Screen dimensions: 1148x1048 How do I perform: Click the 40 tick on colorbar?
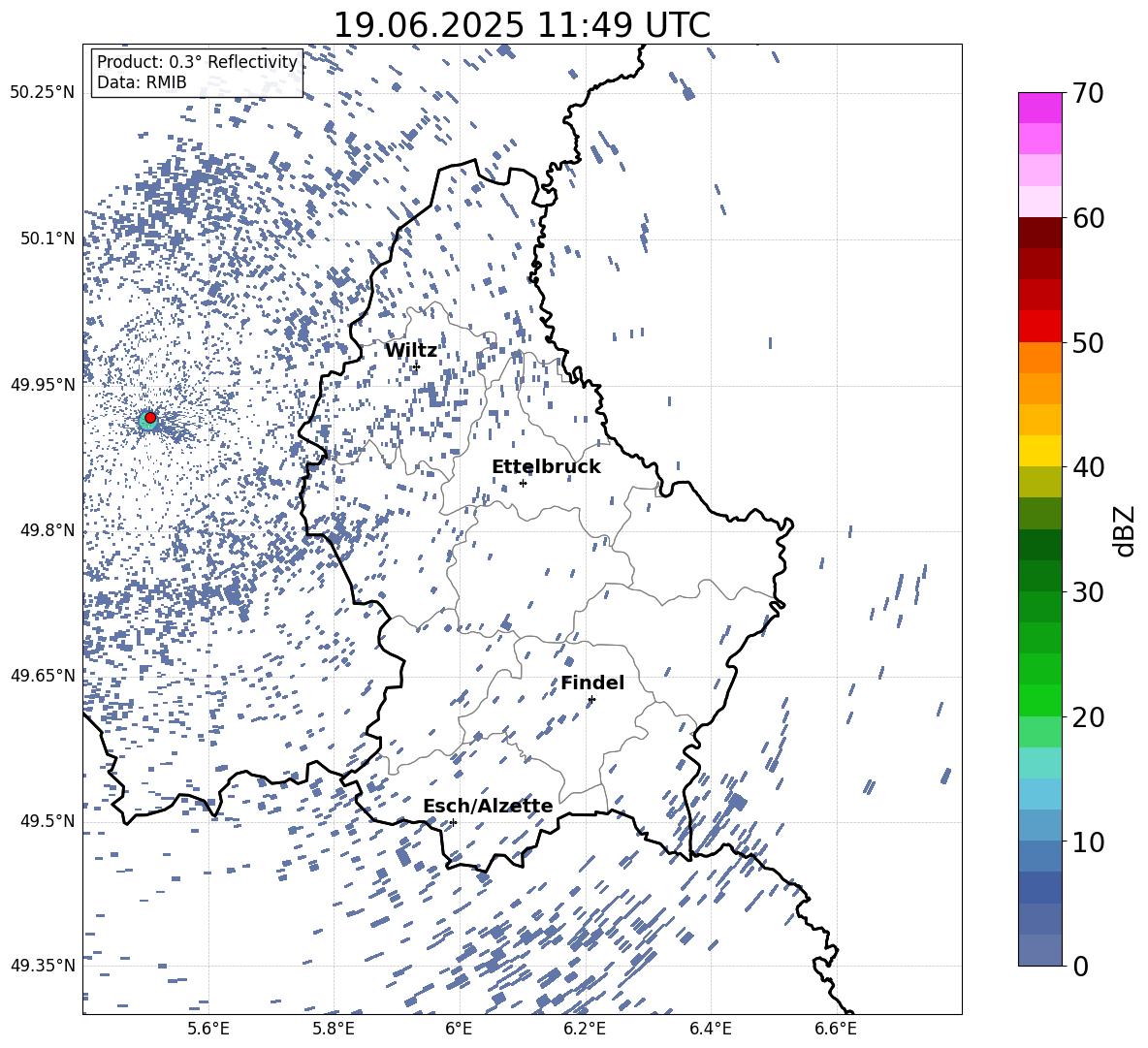point(1087,467)
